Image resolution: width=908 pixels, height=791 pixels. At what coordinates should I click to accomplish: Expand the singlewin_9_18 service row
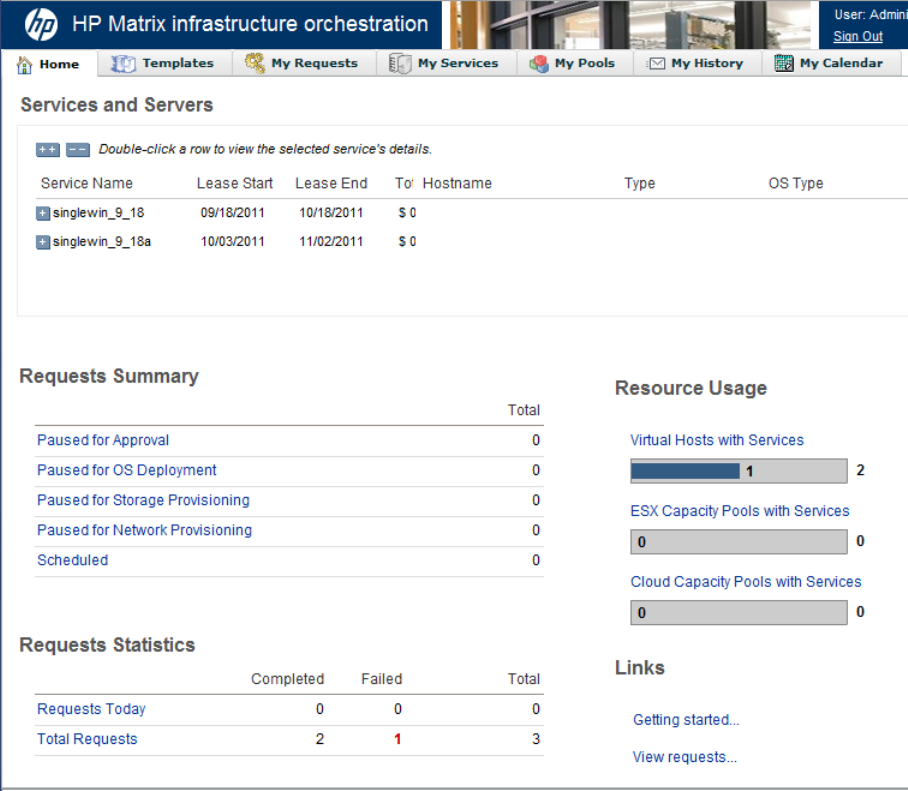coord(43,213)
